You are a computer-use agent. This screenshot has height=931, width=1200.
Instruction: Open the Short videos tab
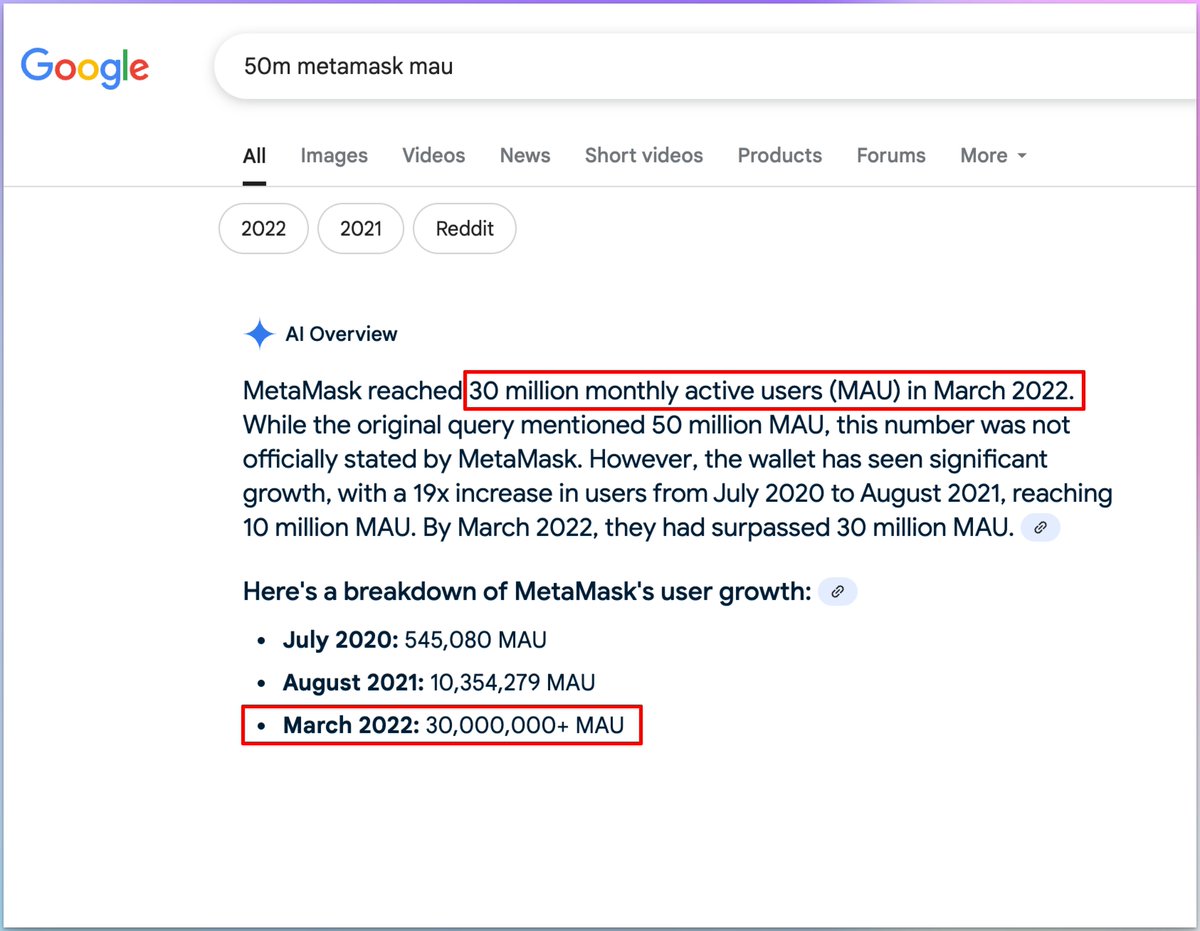tap(644, 156)
